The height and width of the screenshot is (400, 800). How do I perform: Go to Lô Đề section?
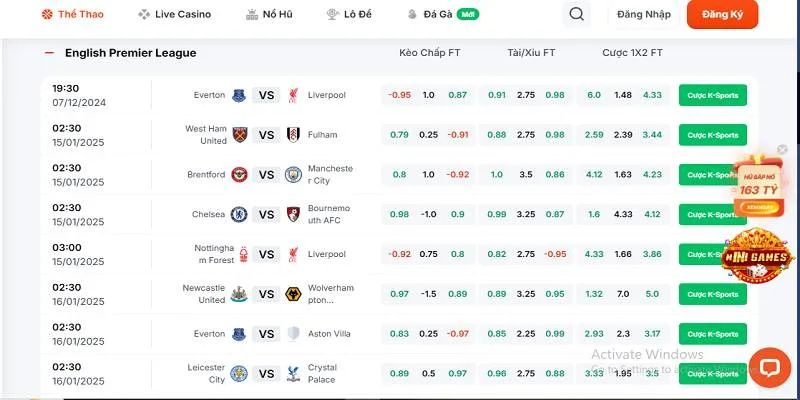(x=349, y=14)
